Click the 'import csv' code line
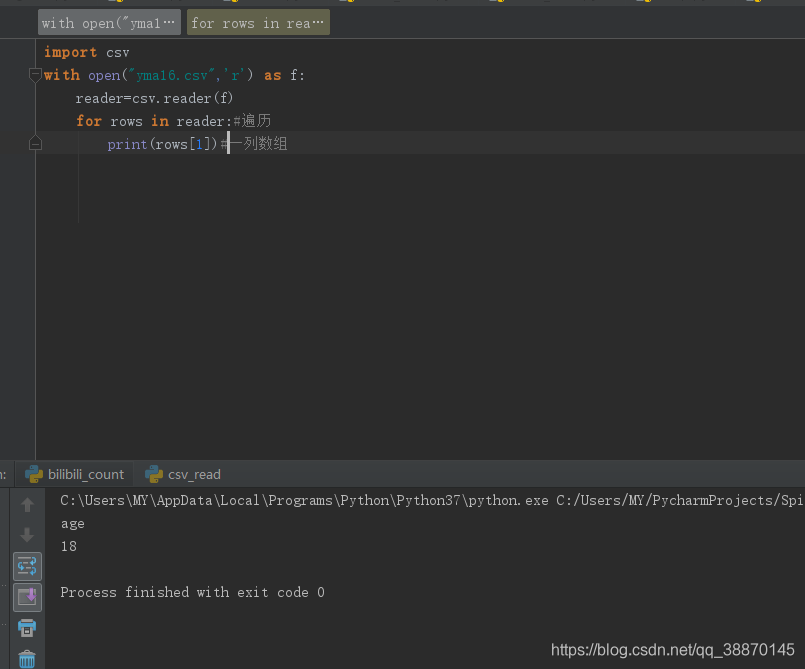Viewport: 805px width, 669px height. pos(86,52)
